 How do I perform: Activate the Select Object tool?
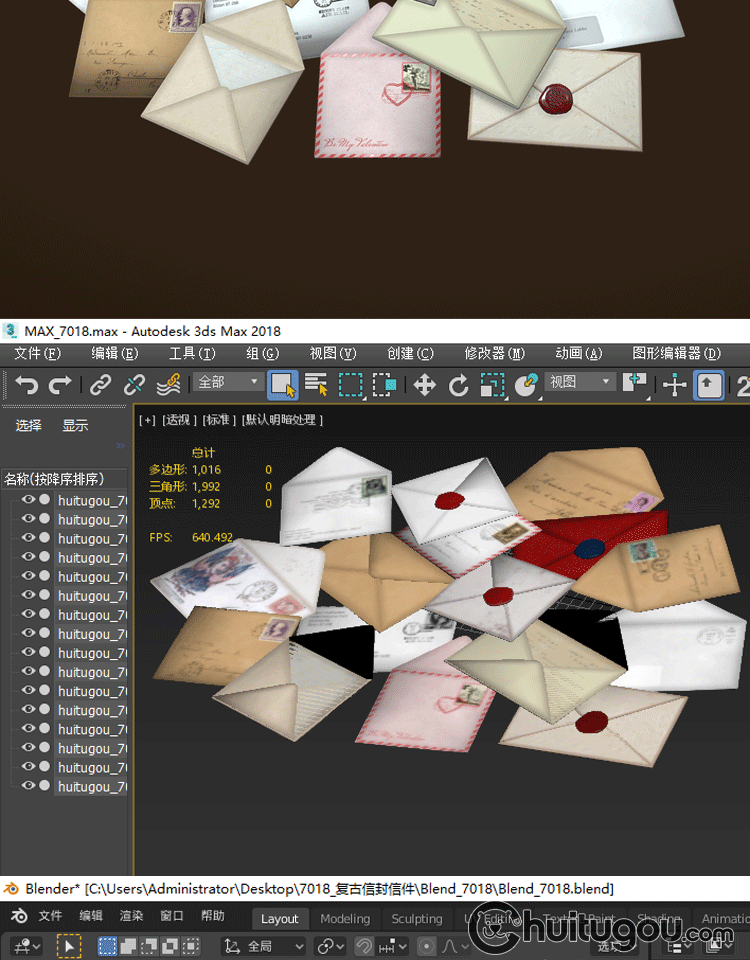click(283, 384)
